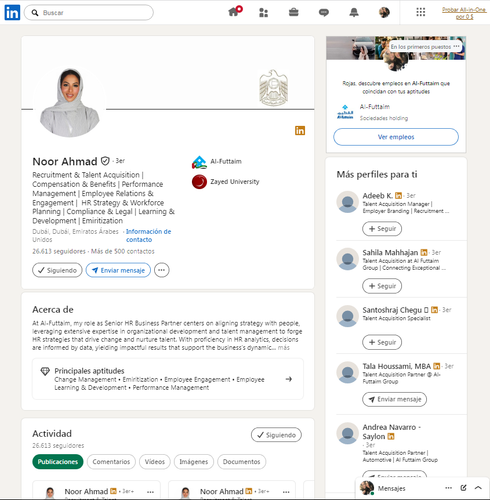The width and height of the screenshot is (490, 500).
Task: Open the more options ellipsis beside Enviar mensaje
Action: (162, 270)
